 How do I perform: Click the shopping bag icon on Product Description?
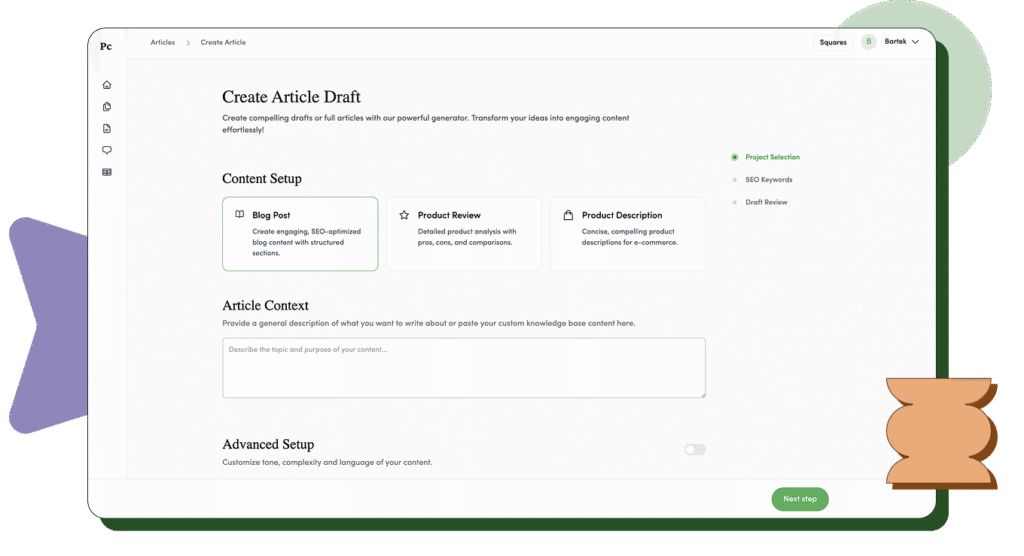point(568,215)
